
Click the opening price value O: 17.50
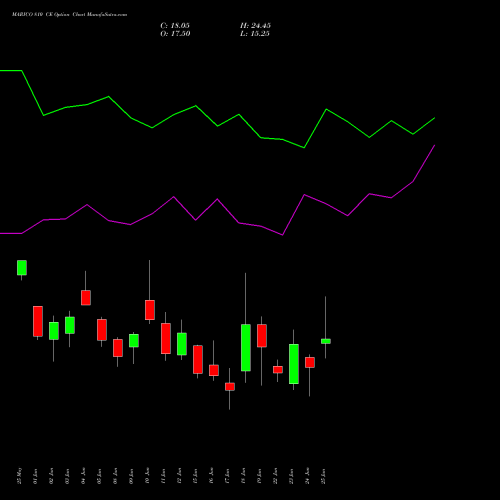click(x=175, y=34)
